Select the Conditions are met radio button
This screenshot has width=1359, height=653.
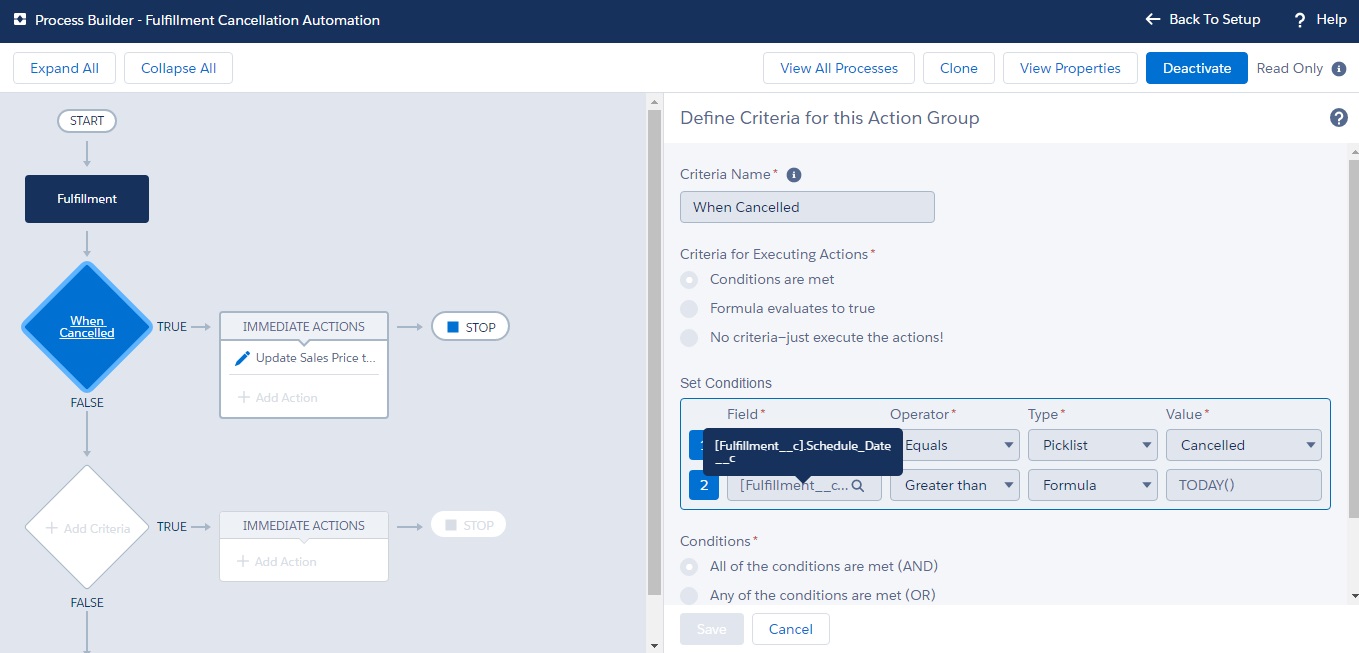pos(689,280)
